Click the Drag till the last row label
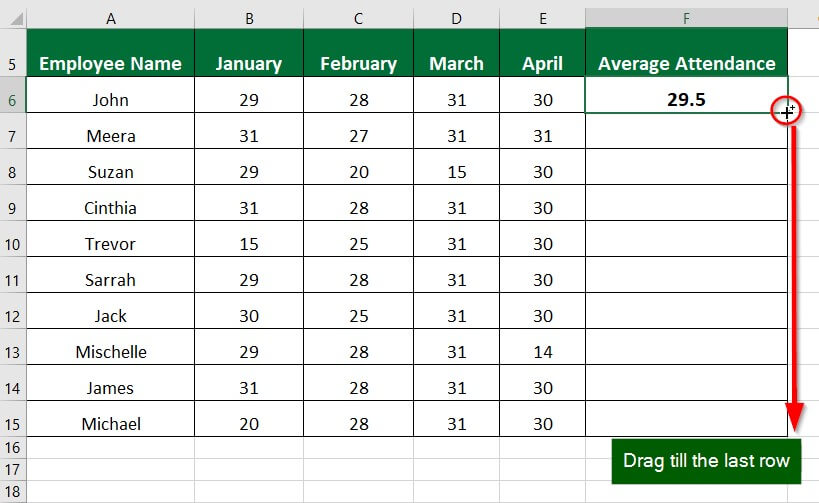819x503 pixels. point(706,460)
